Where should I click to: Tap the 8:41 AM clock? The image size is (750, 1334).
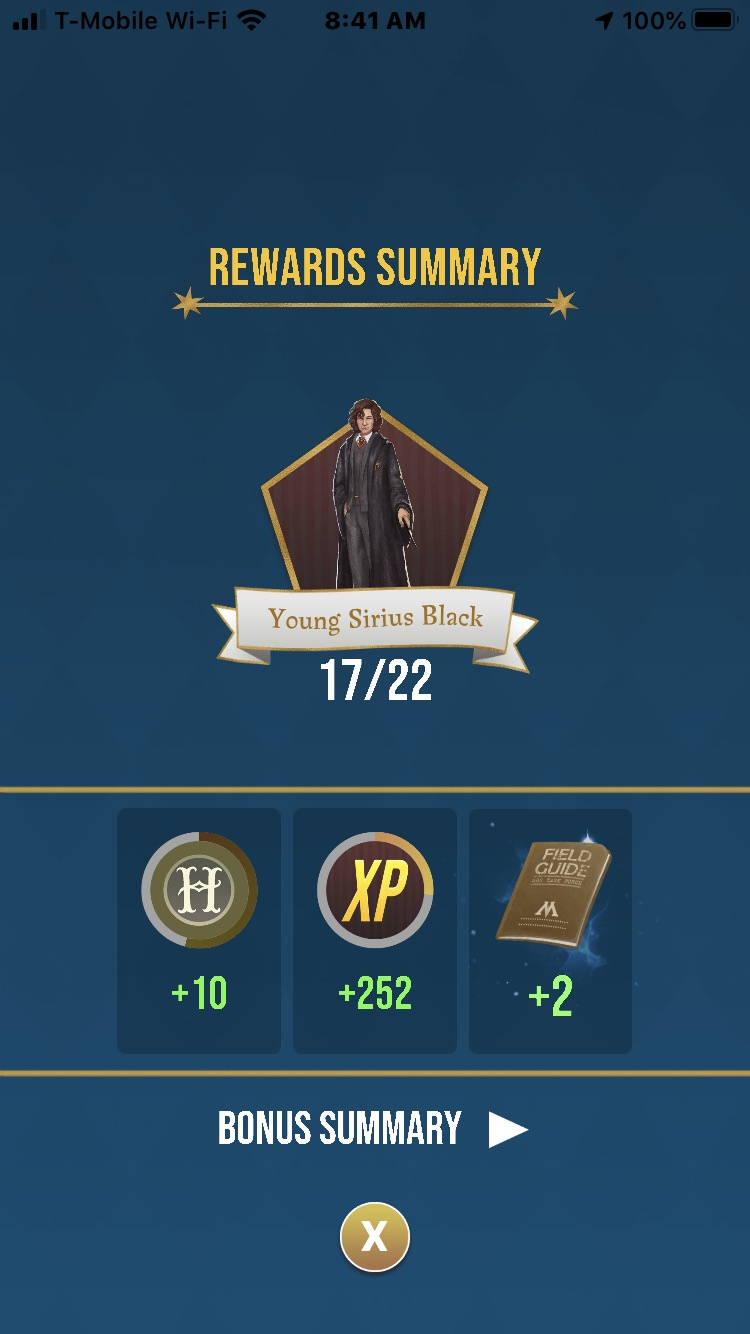tap(375, 20)
